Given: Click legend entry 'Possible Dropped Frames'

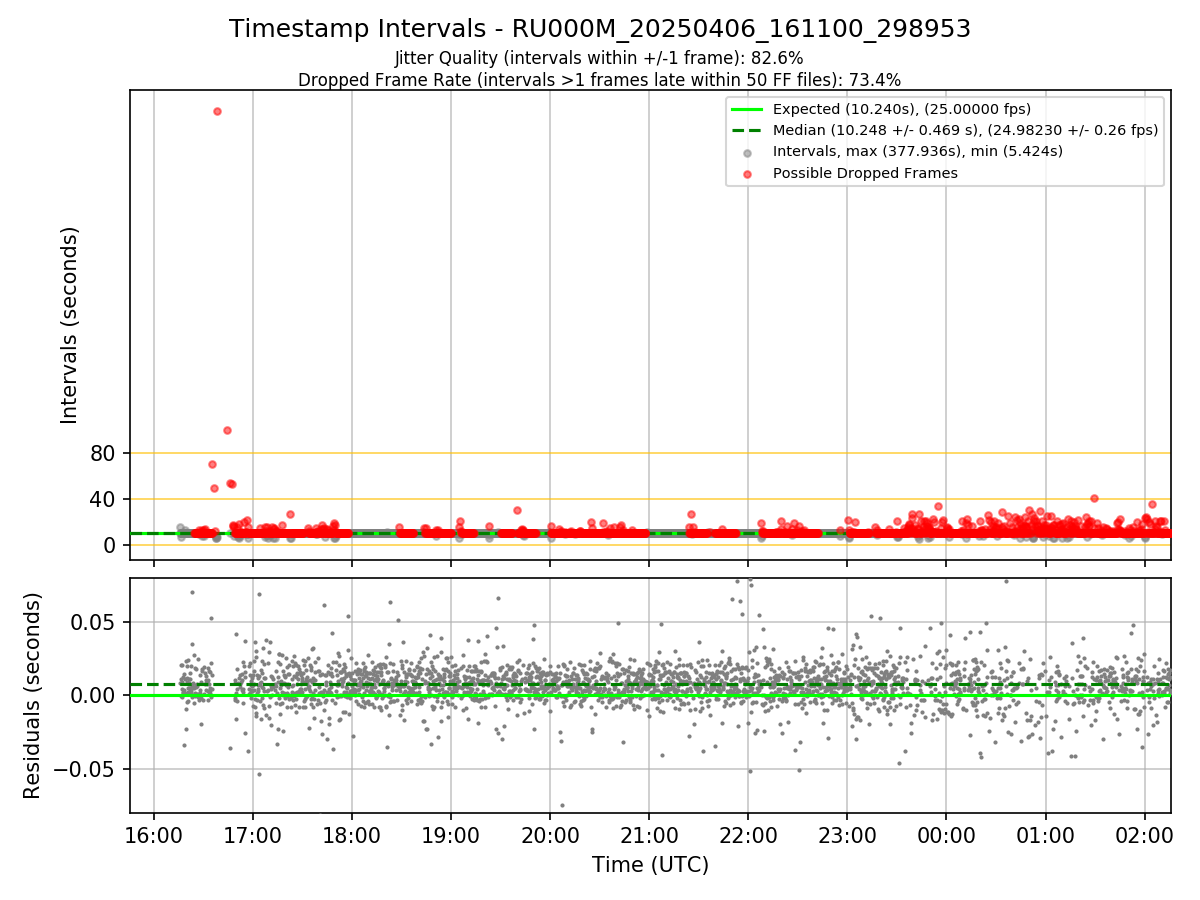Looking at the screenshot, I should [865, 173].
